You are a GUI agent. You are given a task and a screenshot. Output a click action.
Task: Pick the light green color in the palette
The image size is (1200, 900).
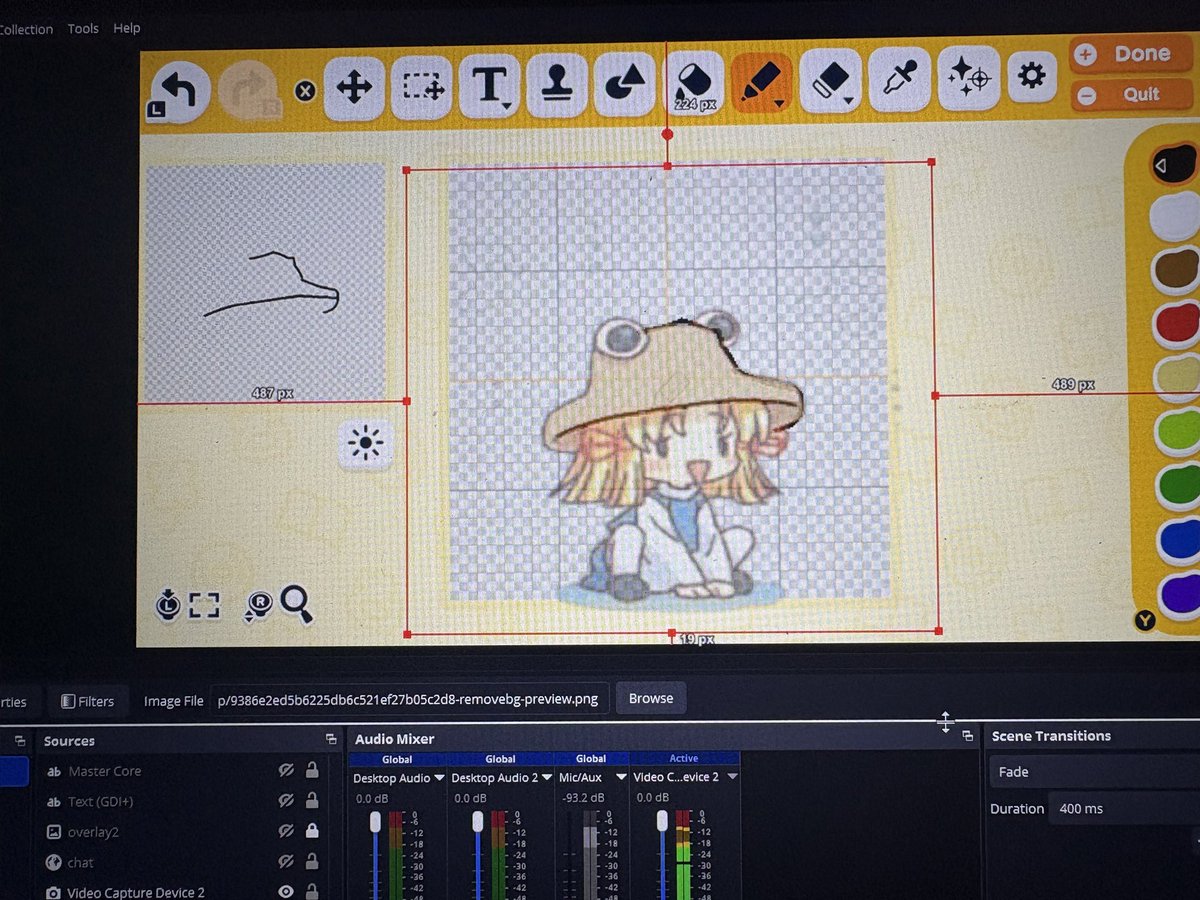(1177, 431)
